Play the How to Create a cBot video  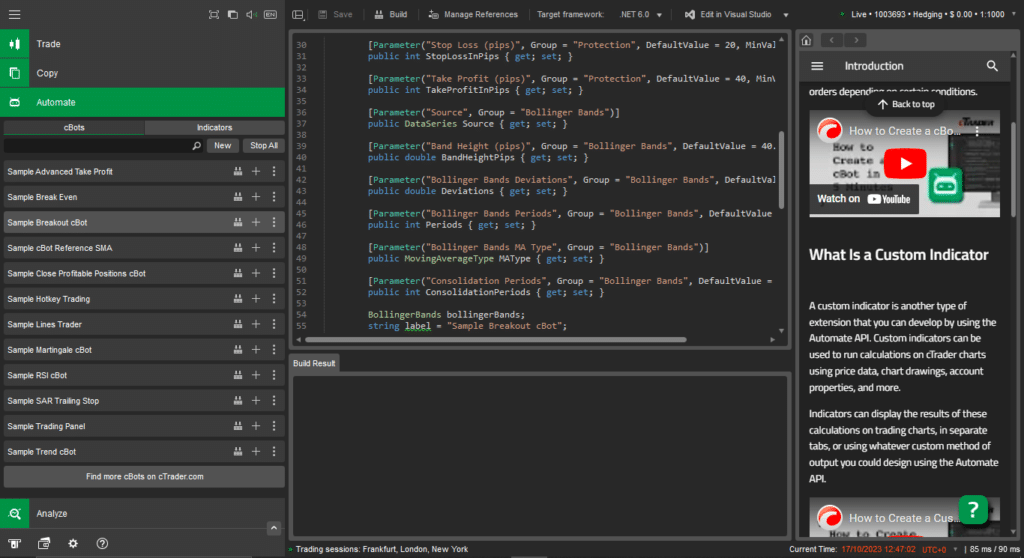pos(904,163)
